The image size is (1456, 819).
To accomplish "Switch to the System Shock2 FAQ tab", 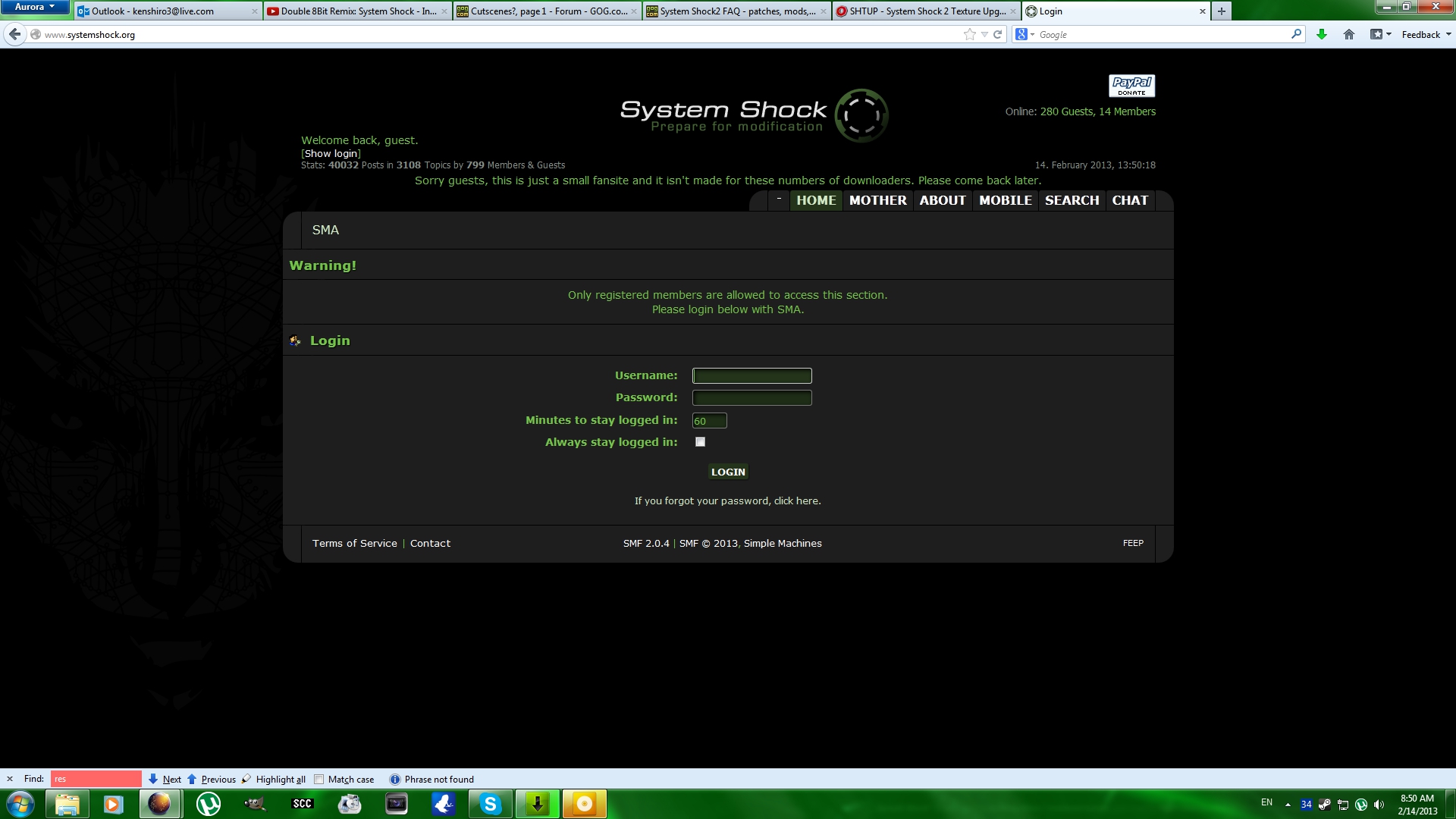I will click(736, 11).
